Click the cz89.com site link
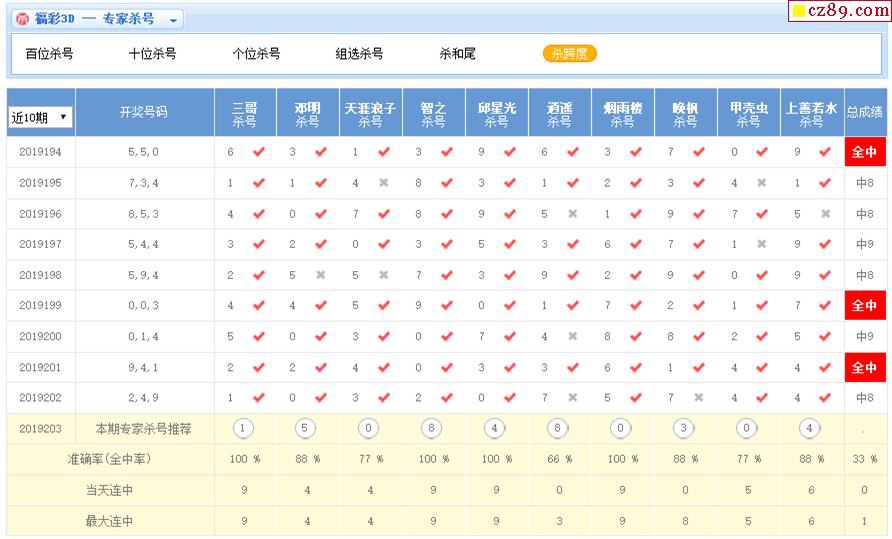Screen dimensions: 892x539 click(x=838, y=11)
